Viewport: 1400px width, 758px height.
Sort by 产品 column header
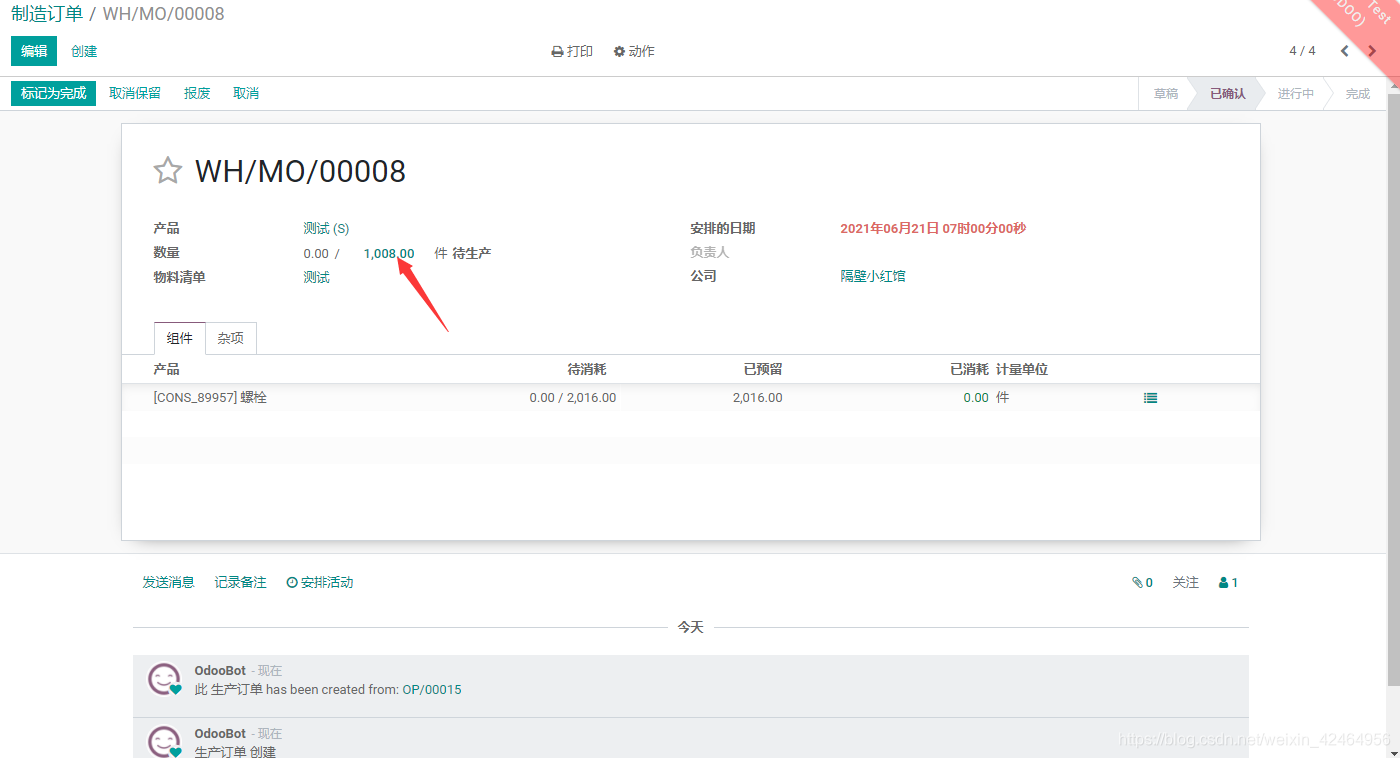(166, 369)
